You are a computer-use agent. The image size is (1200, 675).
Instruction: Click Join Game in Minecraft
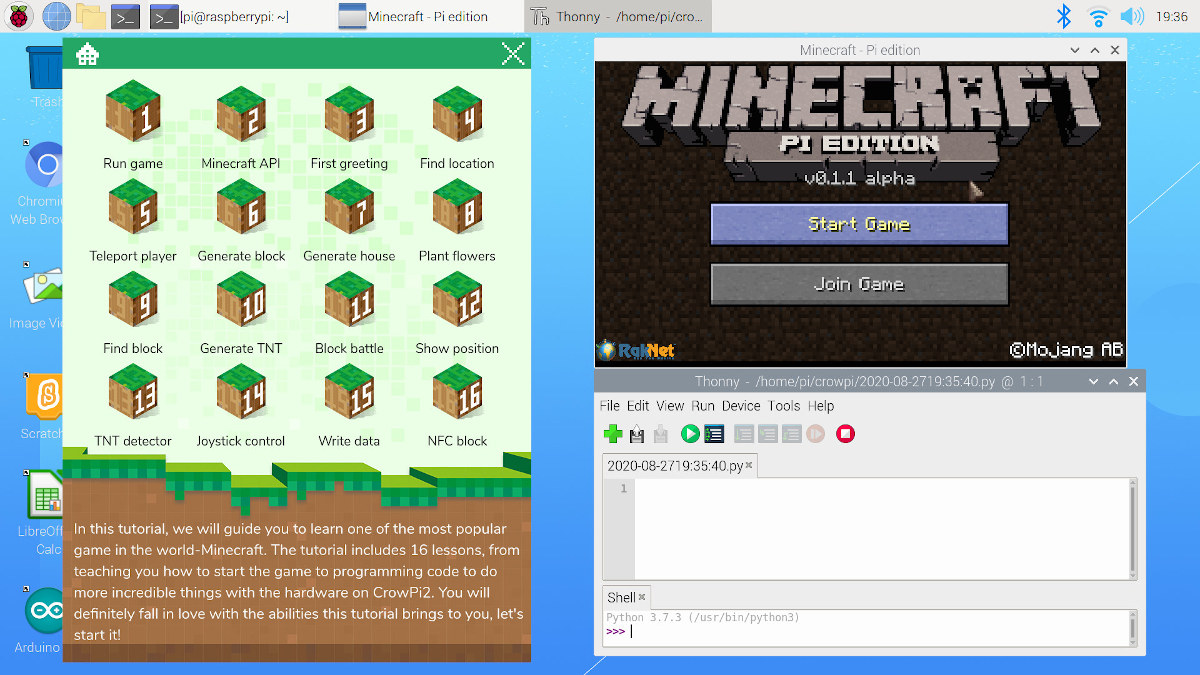point(859,284)
